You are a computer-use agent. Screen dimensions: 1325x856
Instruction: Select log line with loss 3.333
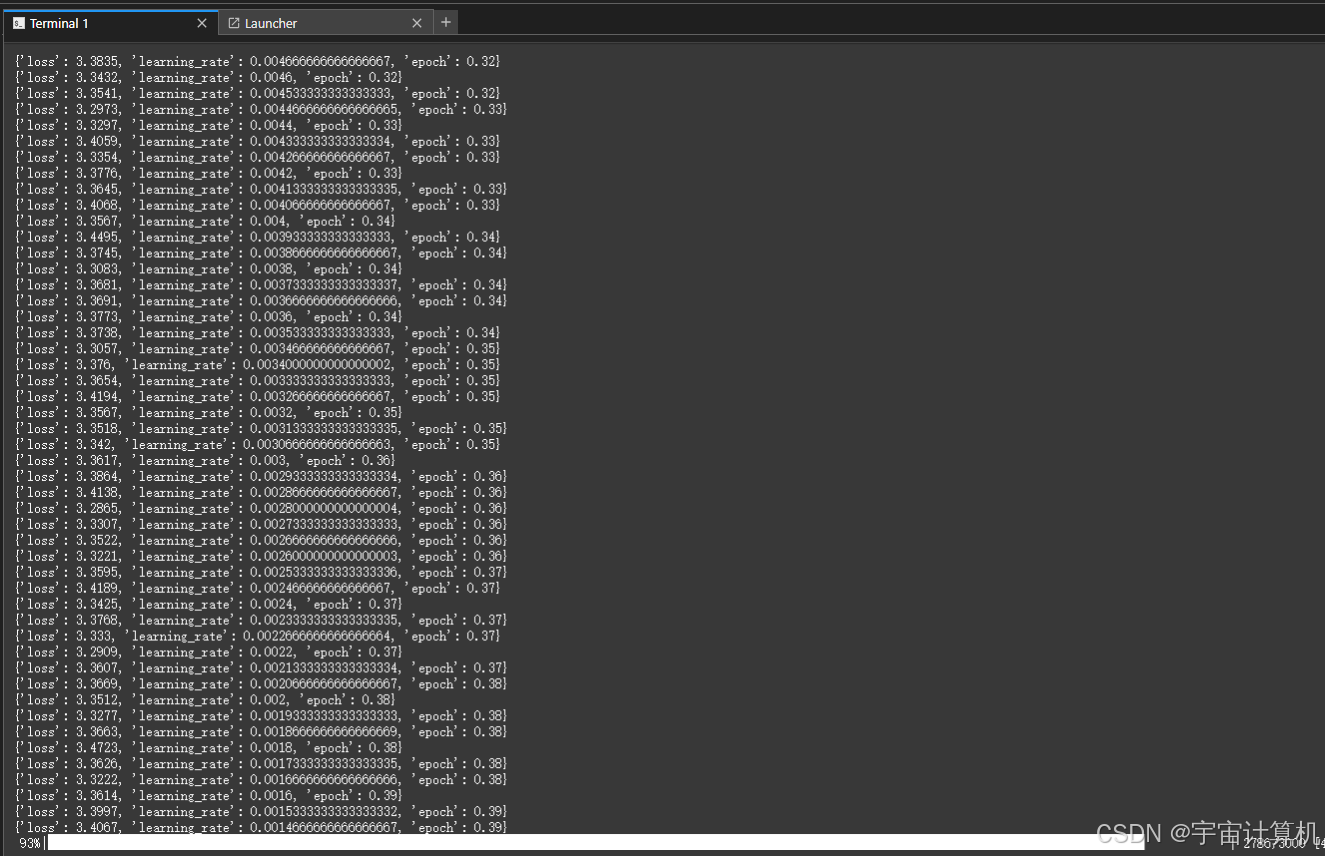(258, 637)
